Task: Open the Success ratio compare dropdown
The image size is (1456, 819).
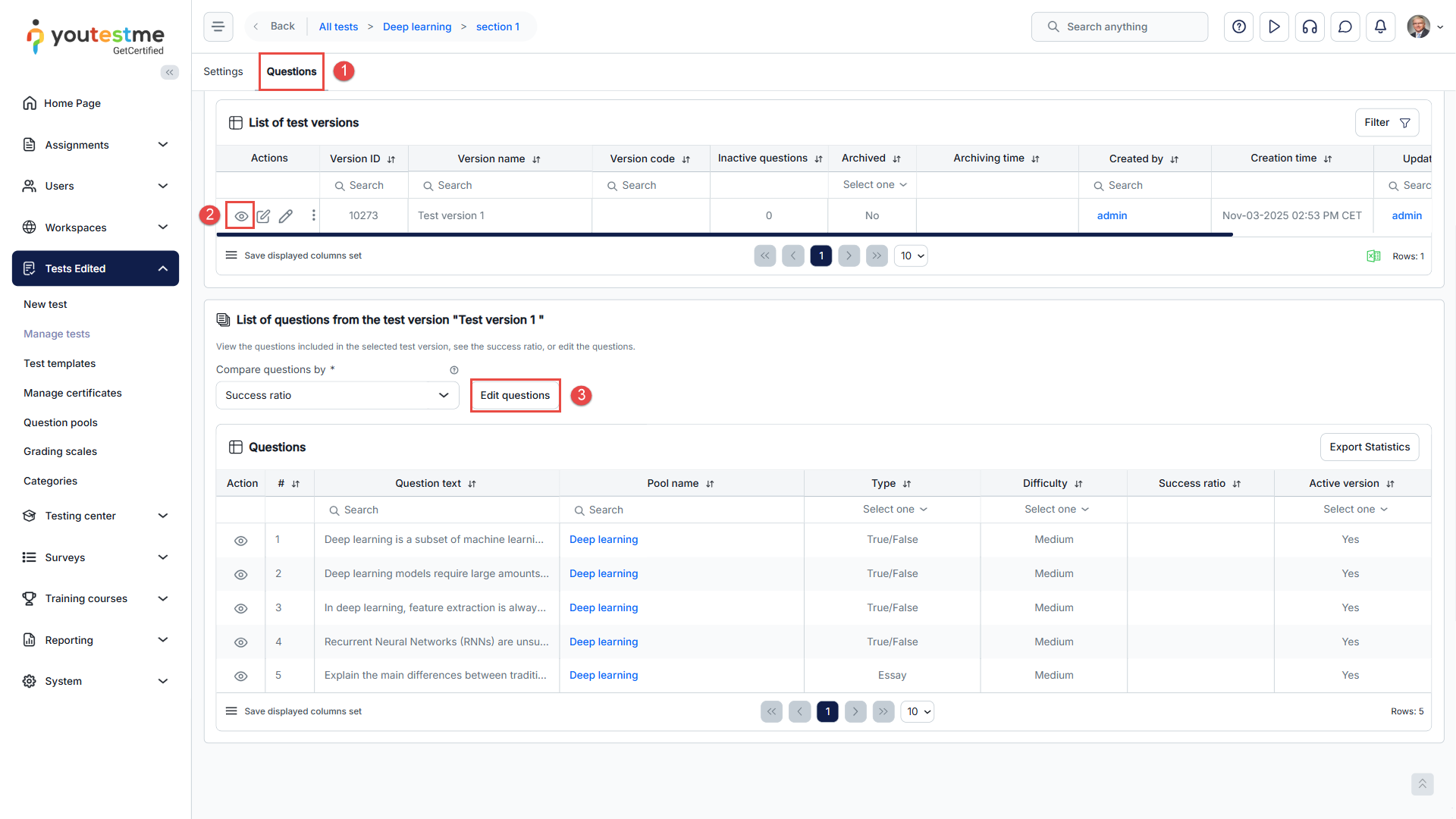Action: coord(337,395)
